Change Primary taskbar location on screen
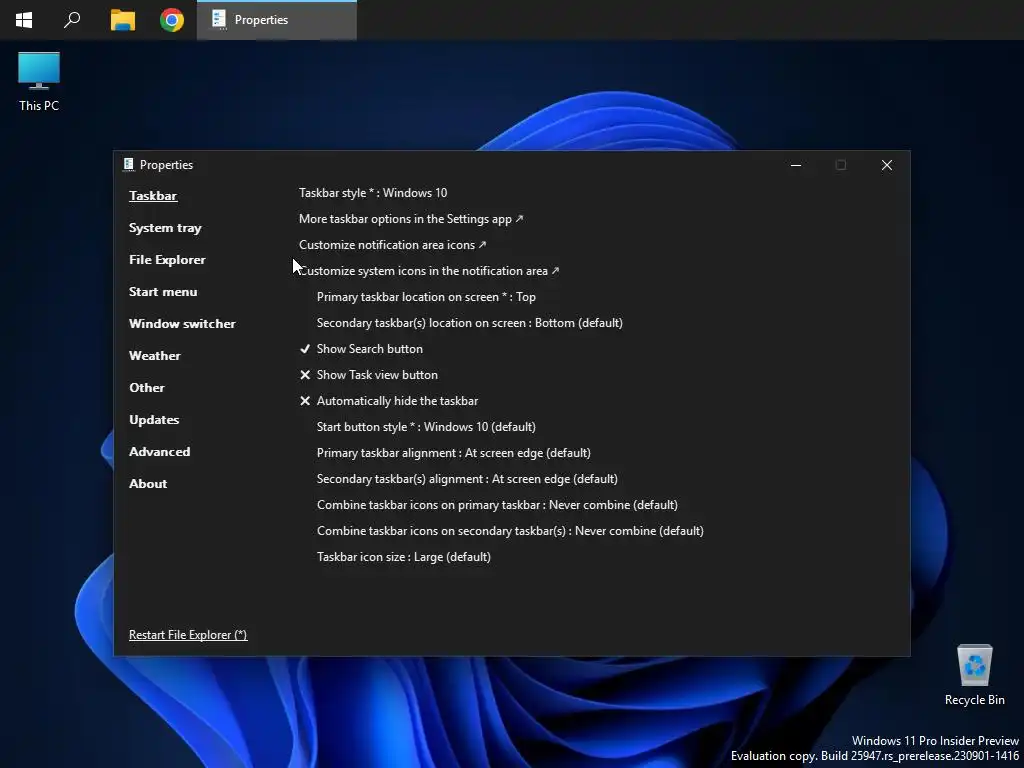The image size is (1024, 768). [x=426, y=296]
